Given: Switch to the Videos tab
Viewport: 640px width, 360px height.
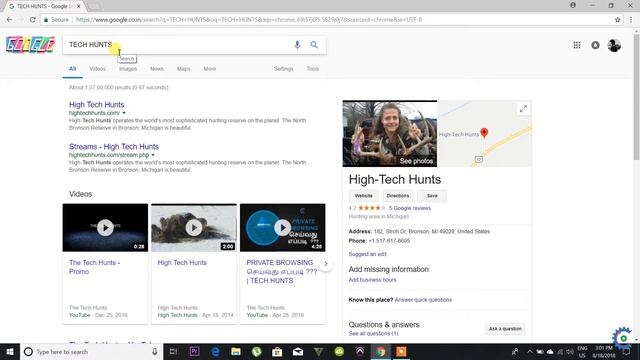Looking at the screenshot, I should (98, 69).
